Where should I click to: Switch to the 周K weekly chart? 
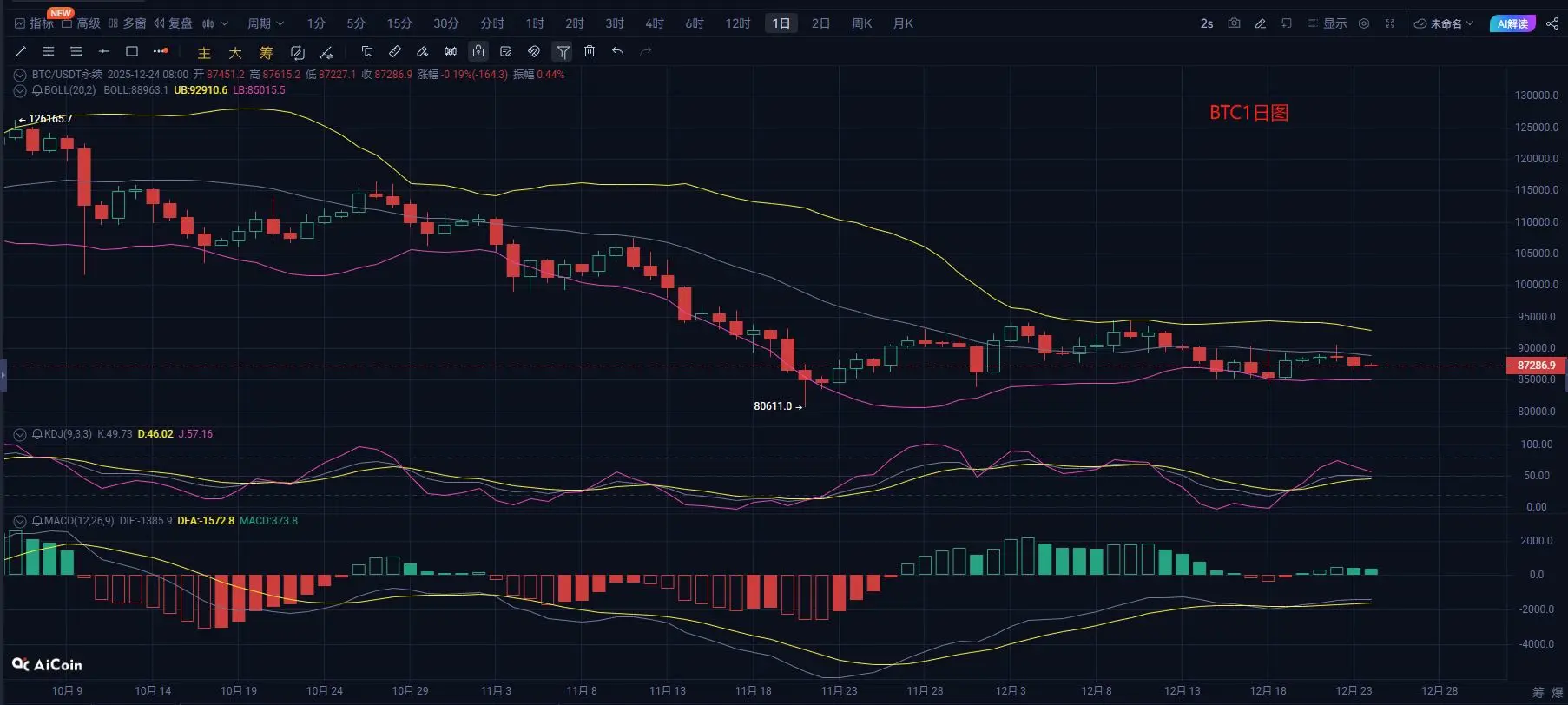click(861, 23)
